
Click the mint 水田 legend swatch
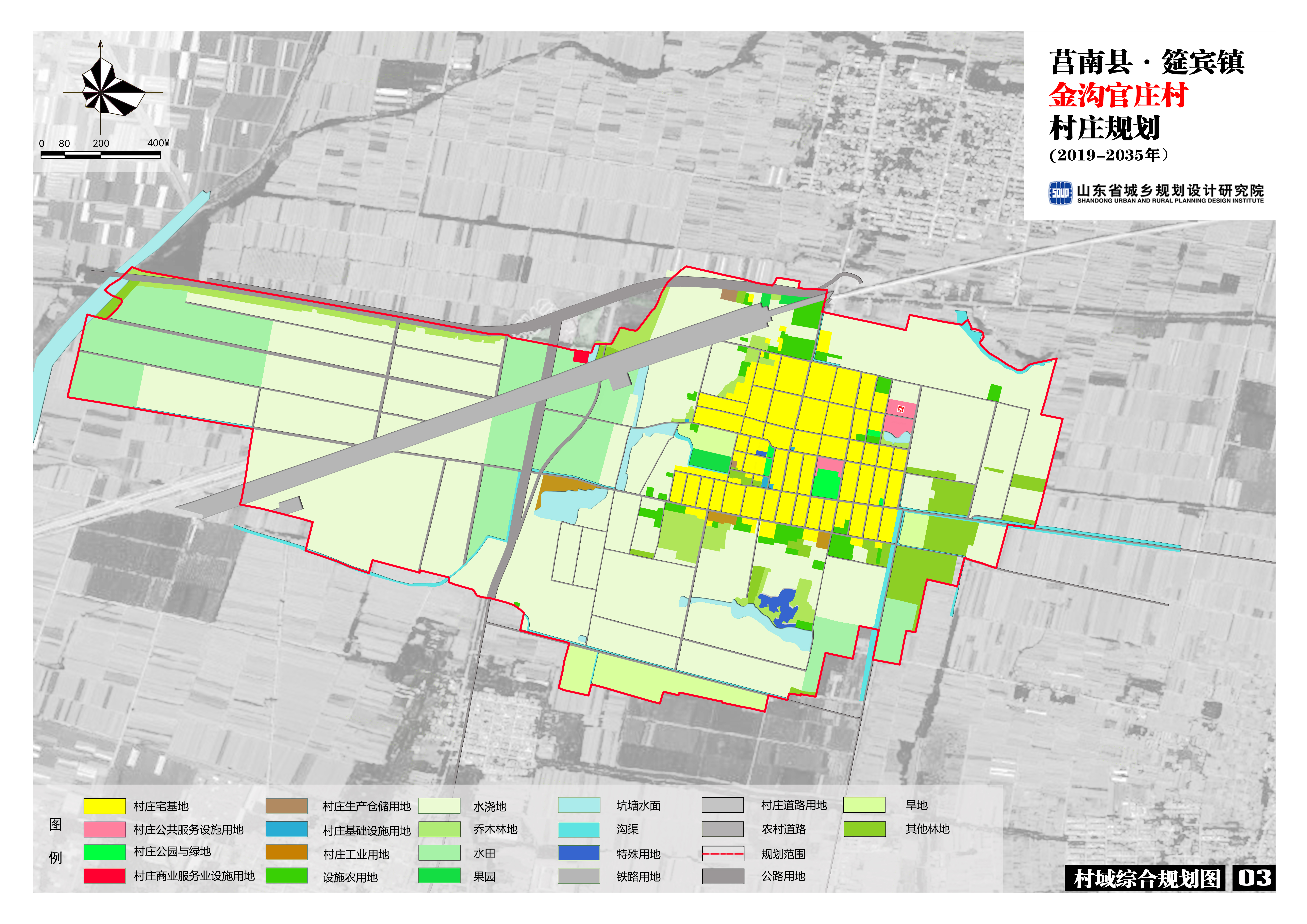[x=439, y=852]
